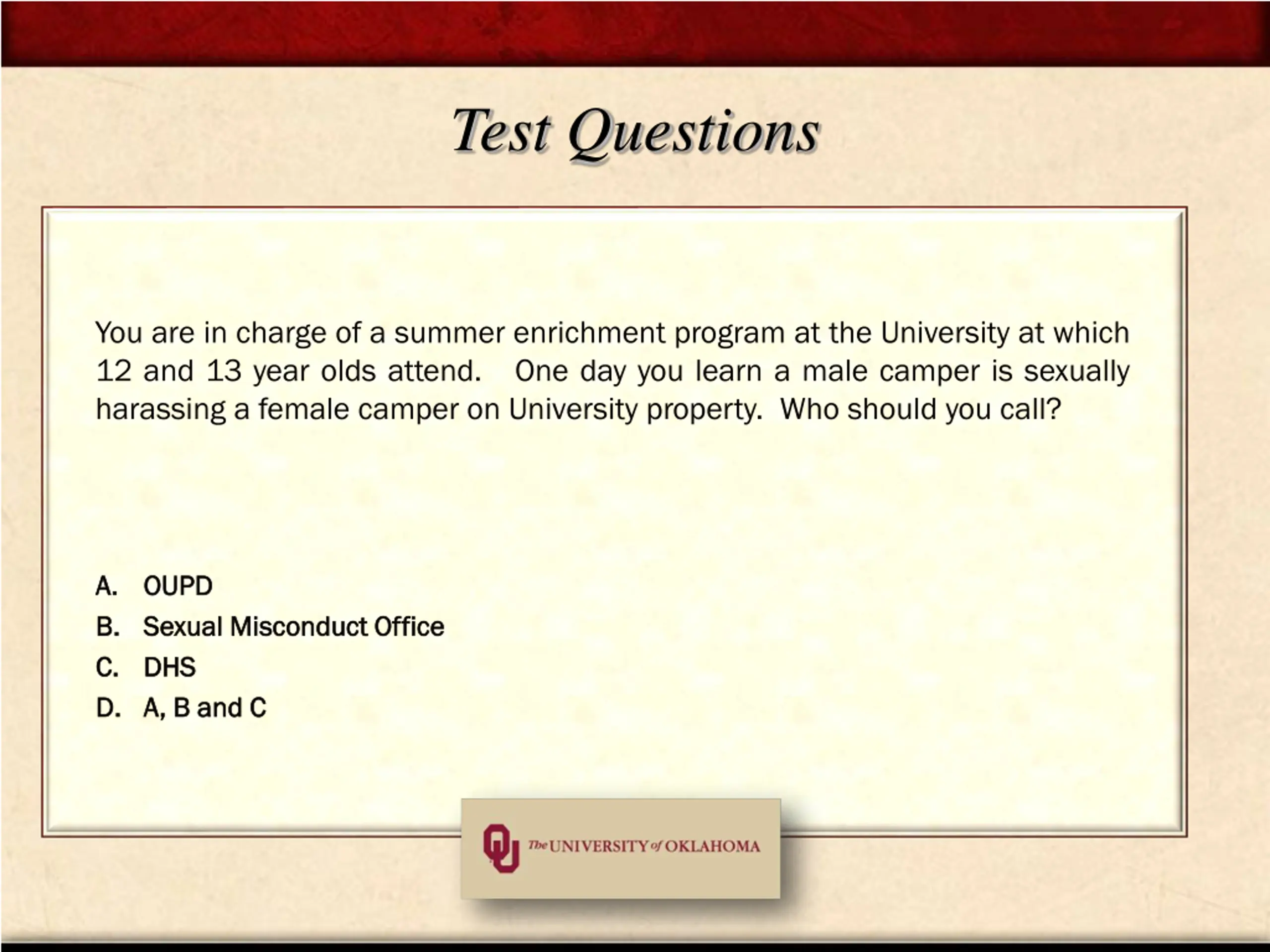
Task: Click the letter 'A.' list marker
Action: pyautogui.click(x=107, y=586)
